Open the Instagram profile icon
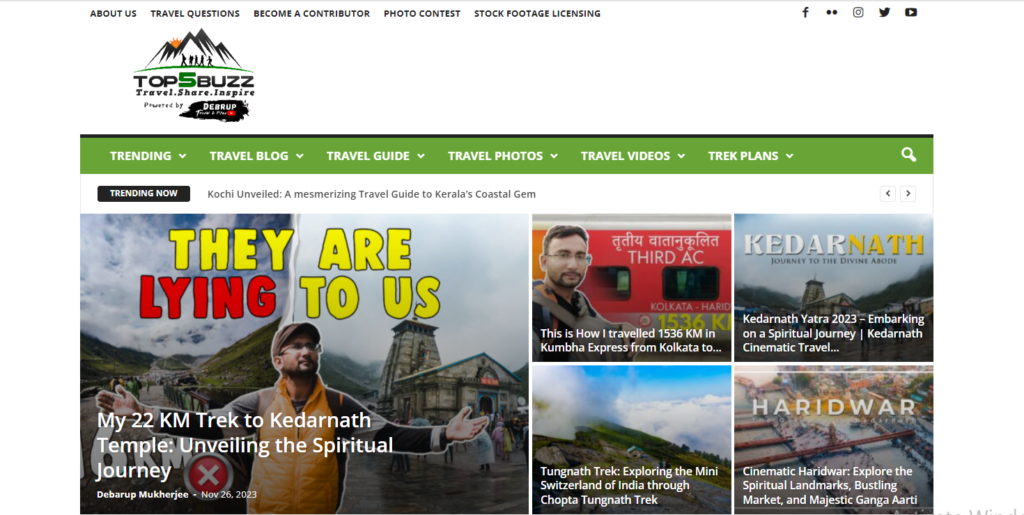The width and height of the screenshot is (1024, 515). point(858,13)
